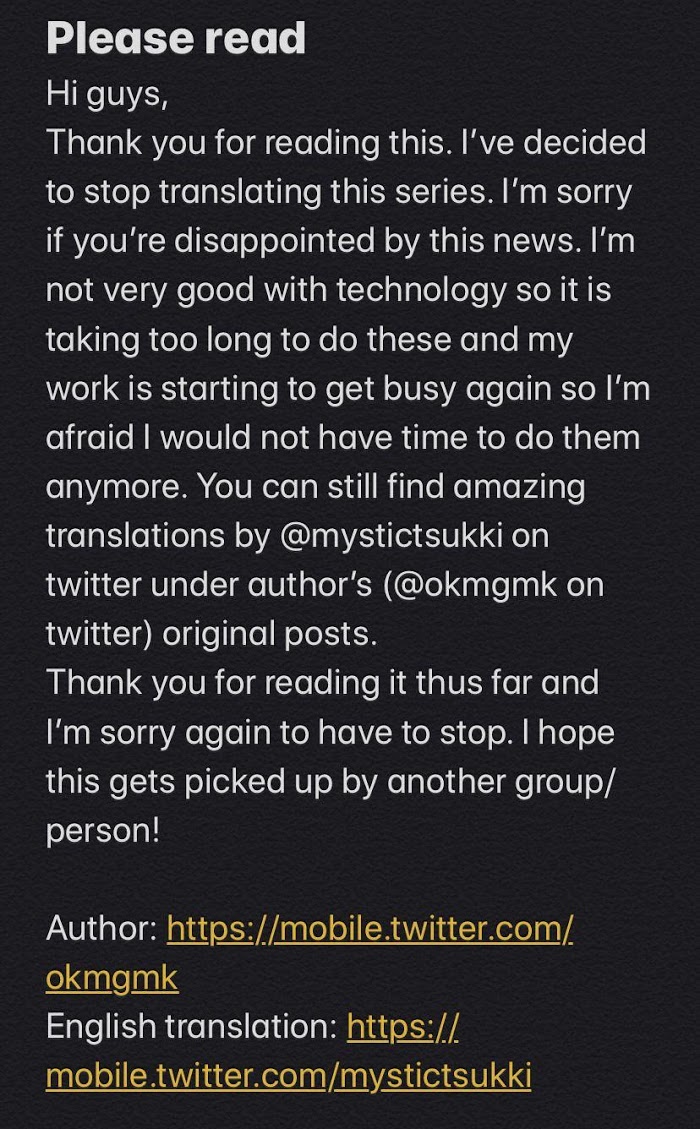Image resolution: width=700 pixels, height=1129 pixels.
Task: Click the line "twitter) original posts."
Action: click(x=211, y=634)
